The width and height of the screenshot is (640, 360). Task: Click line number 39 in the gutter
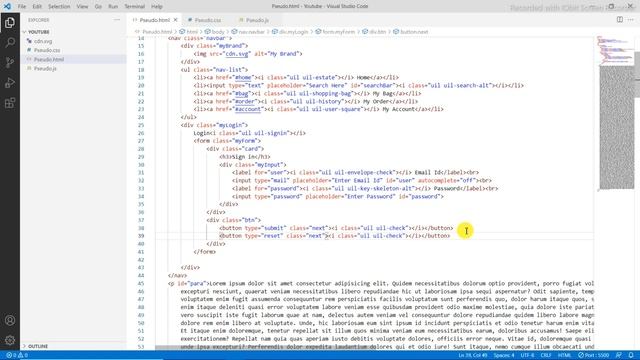point(141,236)
